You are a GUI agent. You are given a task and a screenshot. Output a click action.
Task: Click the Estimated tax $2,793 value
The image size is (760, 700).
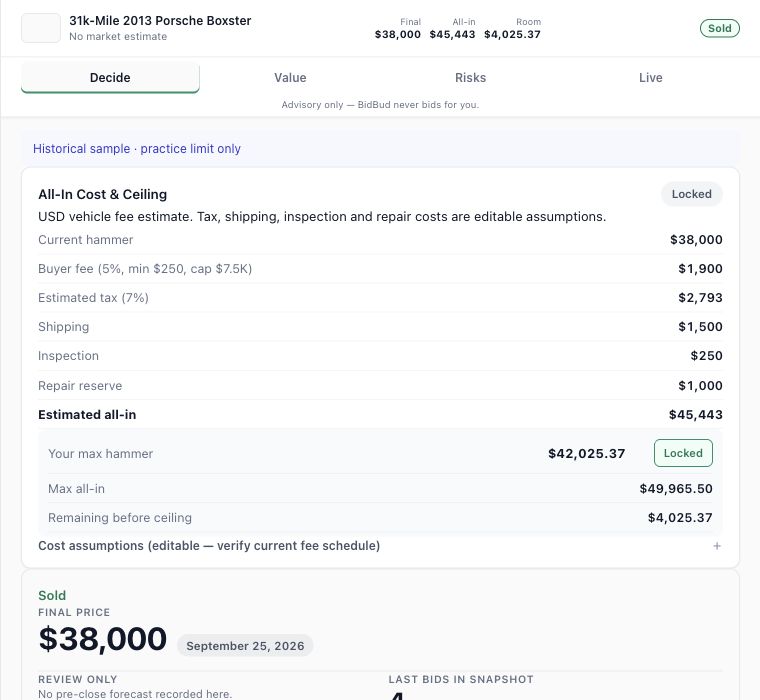[700, 298]
